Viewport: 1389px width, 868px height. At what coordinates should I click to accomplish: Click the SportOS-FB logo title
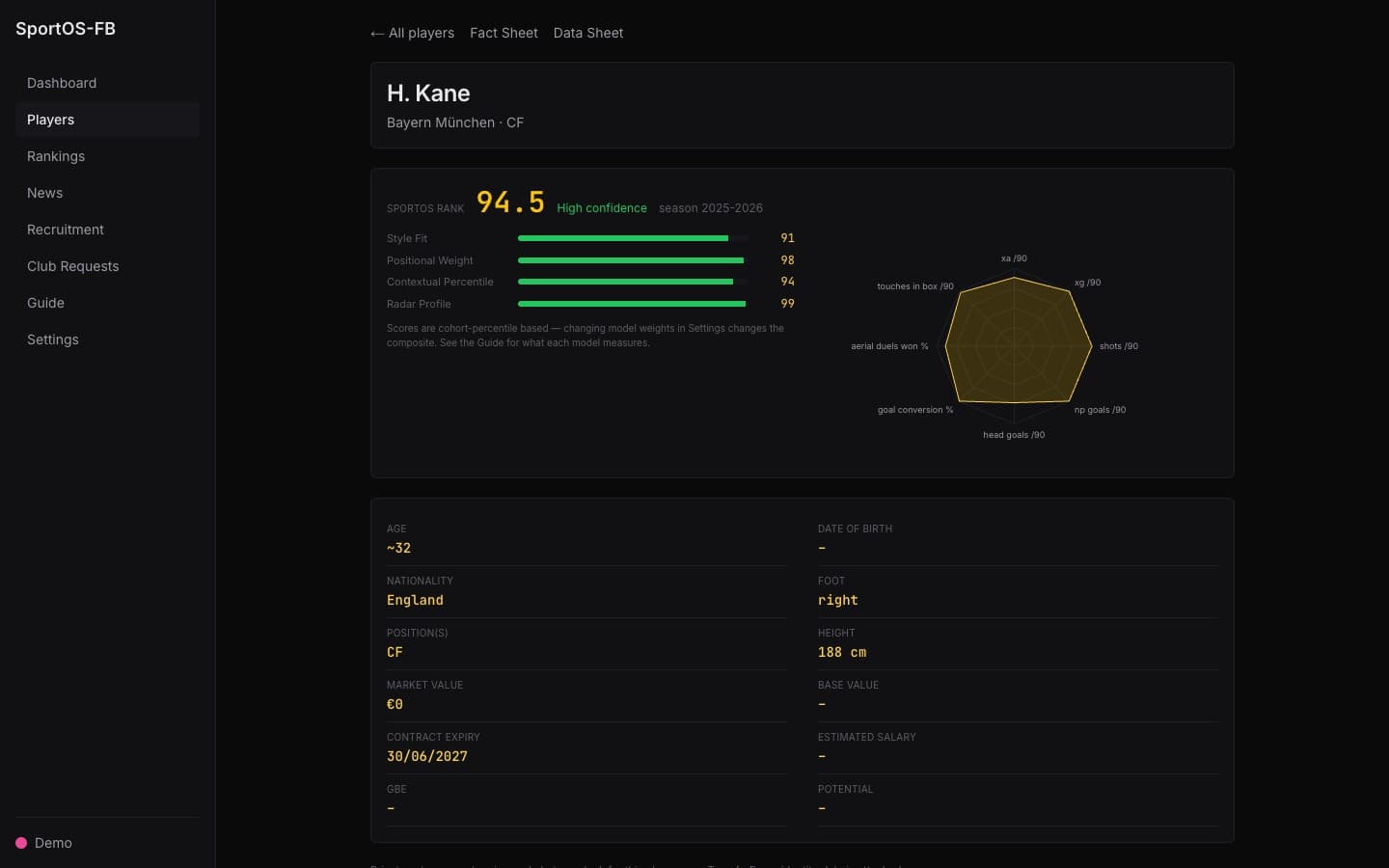(66, 29)
